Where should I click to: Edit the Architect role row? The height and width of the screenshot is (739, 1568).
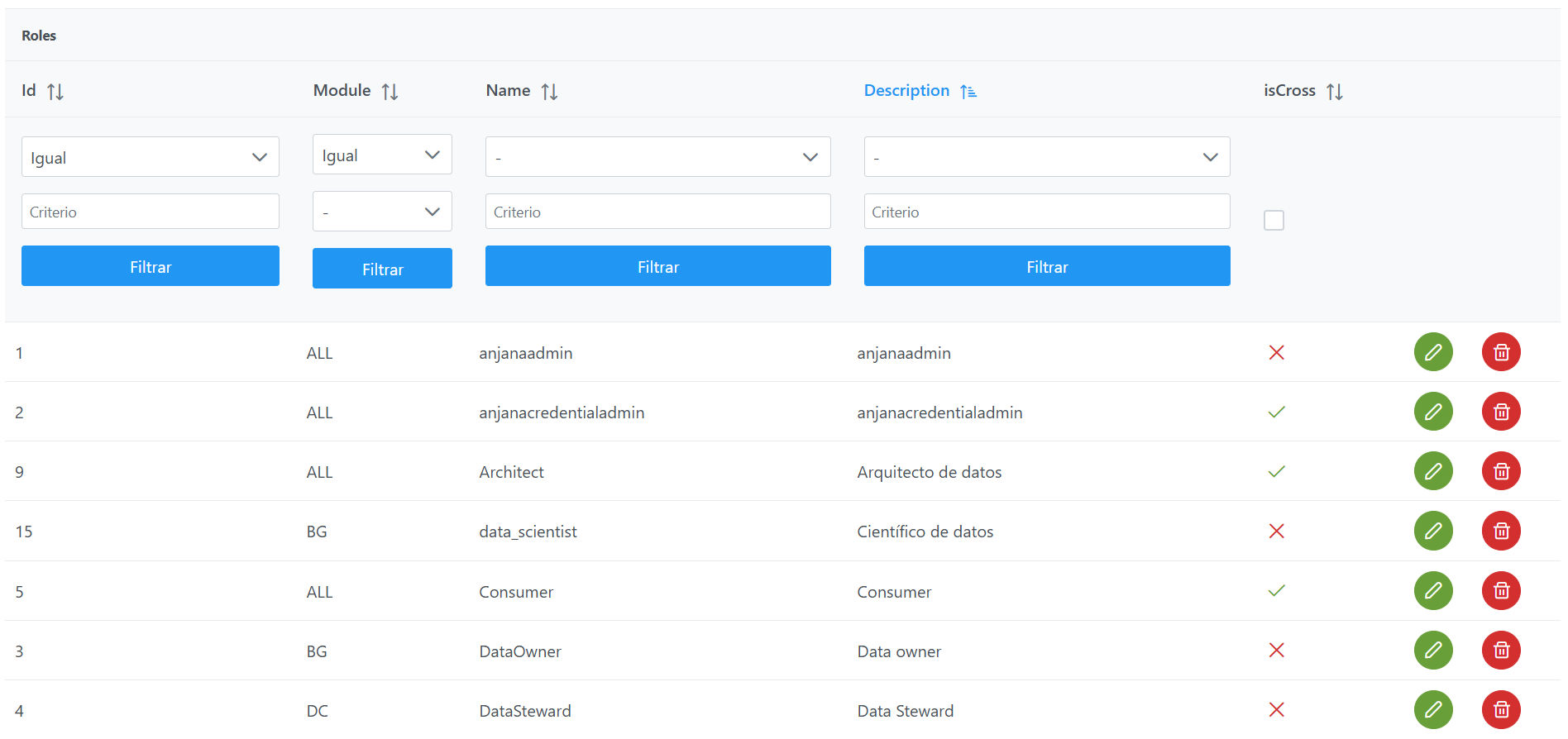point(1432,471)
